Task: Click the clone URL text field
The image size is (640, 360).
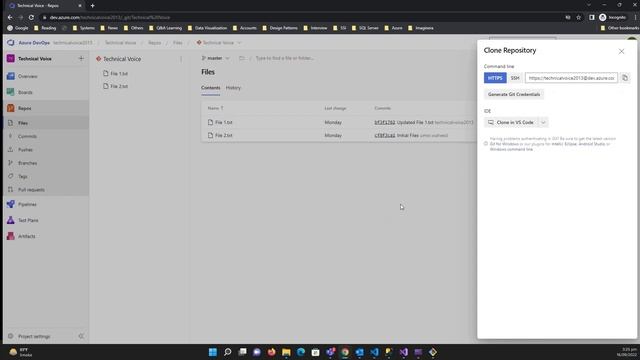Action: [571, 78]
